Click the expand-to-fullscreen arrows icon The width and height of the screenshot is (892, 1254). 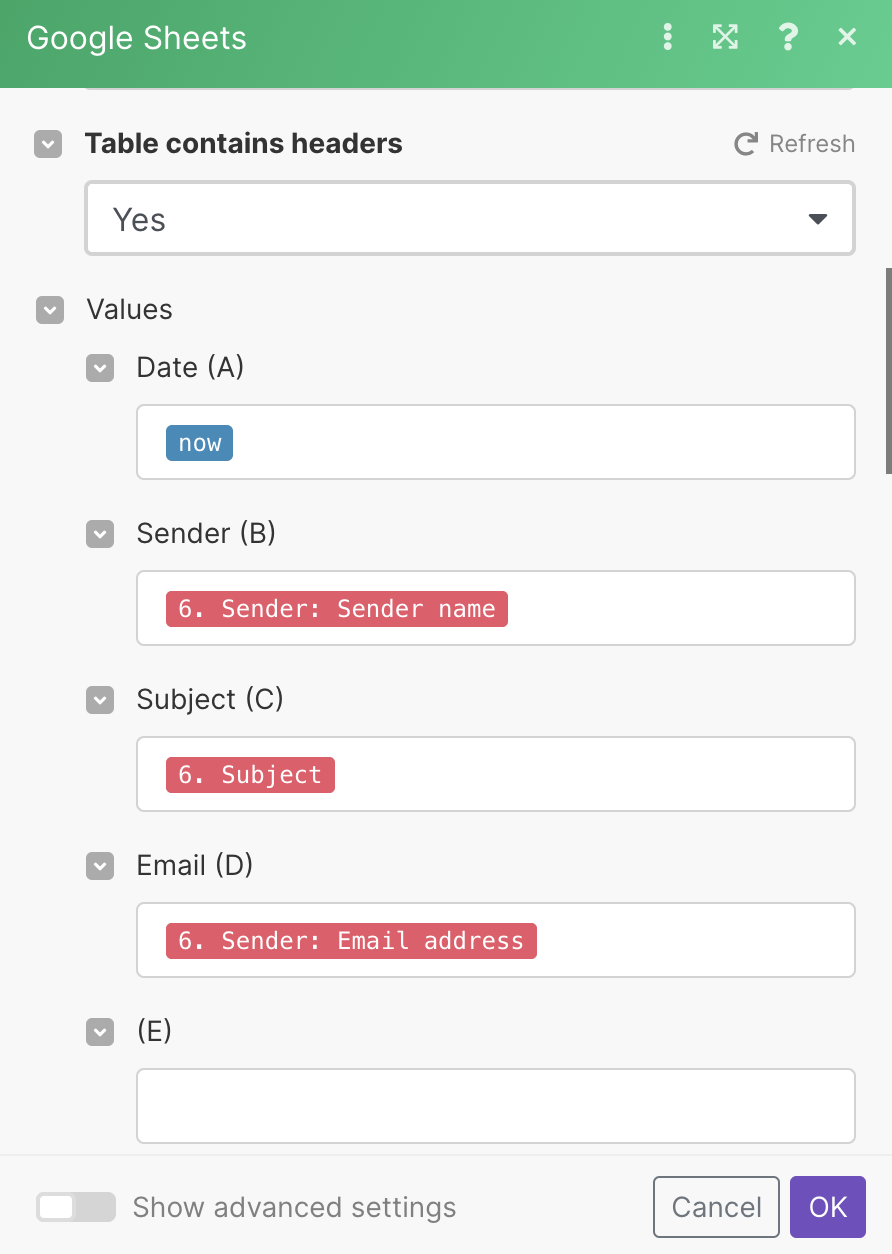[725, 38]
